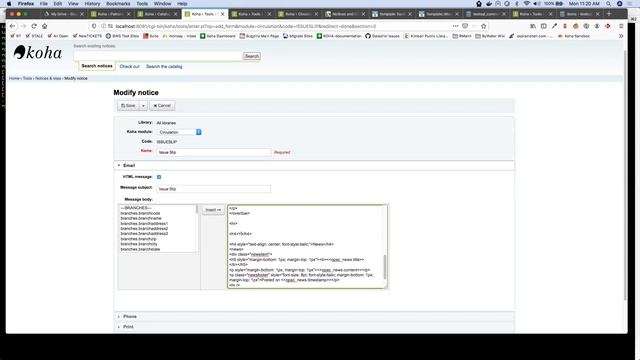Go to Notices & slips breadcrumb link
The width and height of the screenshot is (640, 360).
(48, 78)
